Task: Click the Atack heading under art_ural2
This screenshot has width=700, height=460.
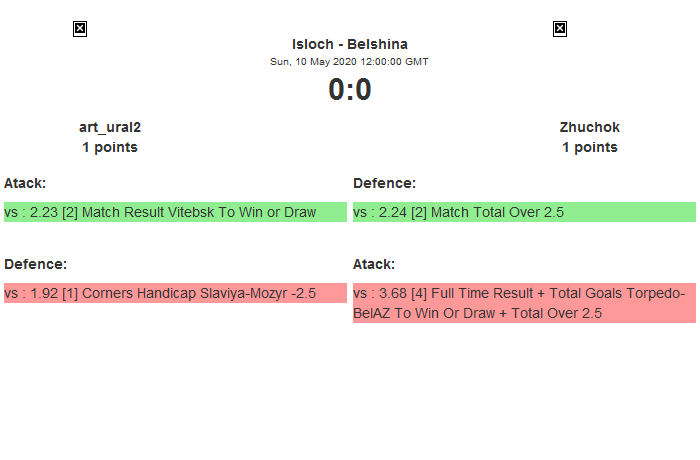Action: (25, 183)
